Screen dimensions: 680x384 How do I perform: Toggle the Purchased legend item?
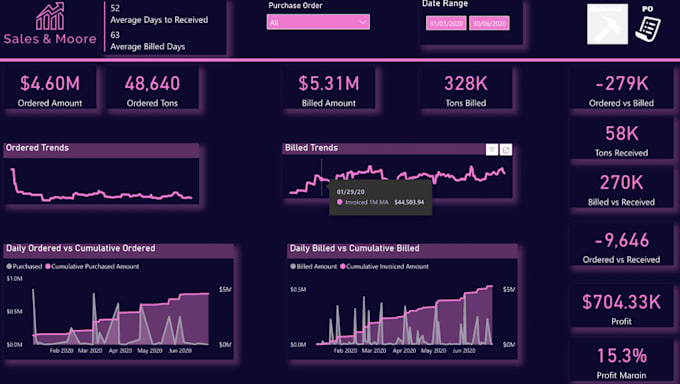click(24, 266)
